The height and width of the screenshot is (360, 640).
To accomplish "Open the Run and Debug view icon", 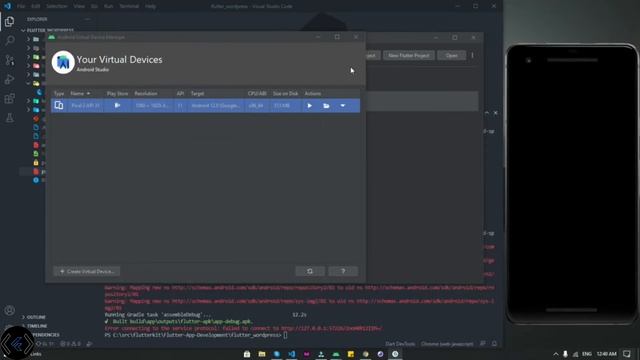I will coord(9,79).
